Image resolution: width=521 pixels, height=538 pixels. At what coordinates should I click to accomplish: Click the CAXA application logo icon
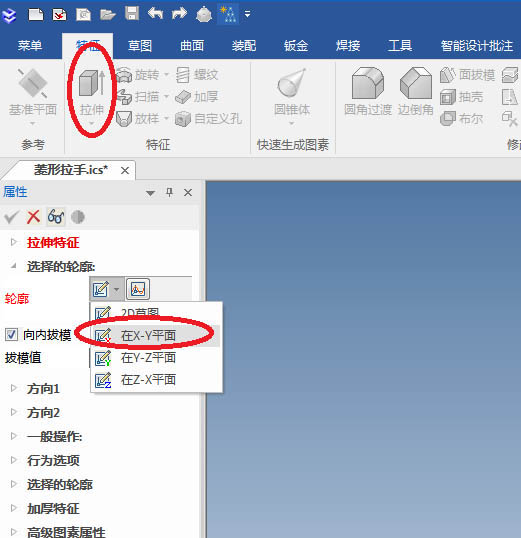tap(9, 15)
